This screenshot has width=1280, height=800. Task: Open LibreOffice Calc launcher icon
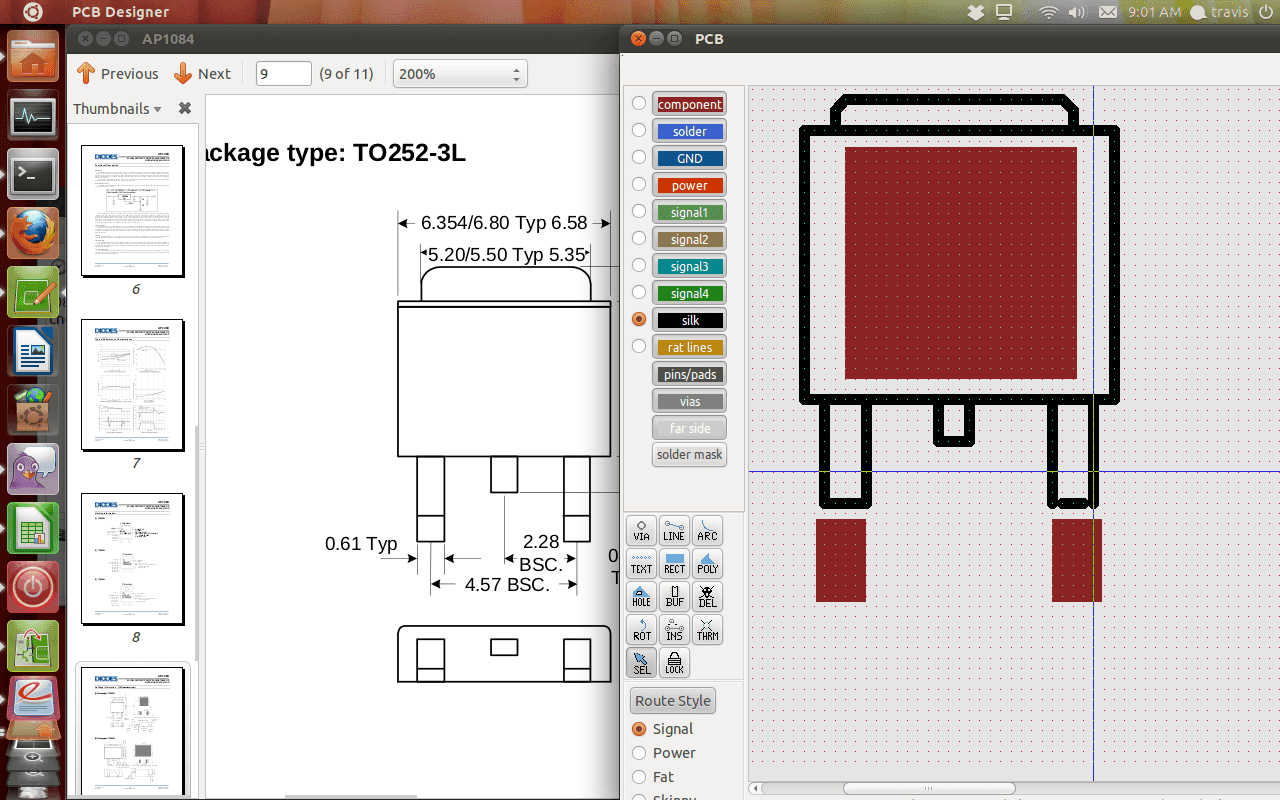point(33,528)
